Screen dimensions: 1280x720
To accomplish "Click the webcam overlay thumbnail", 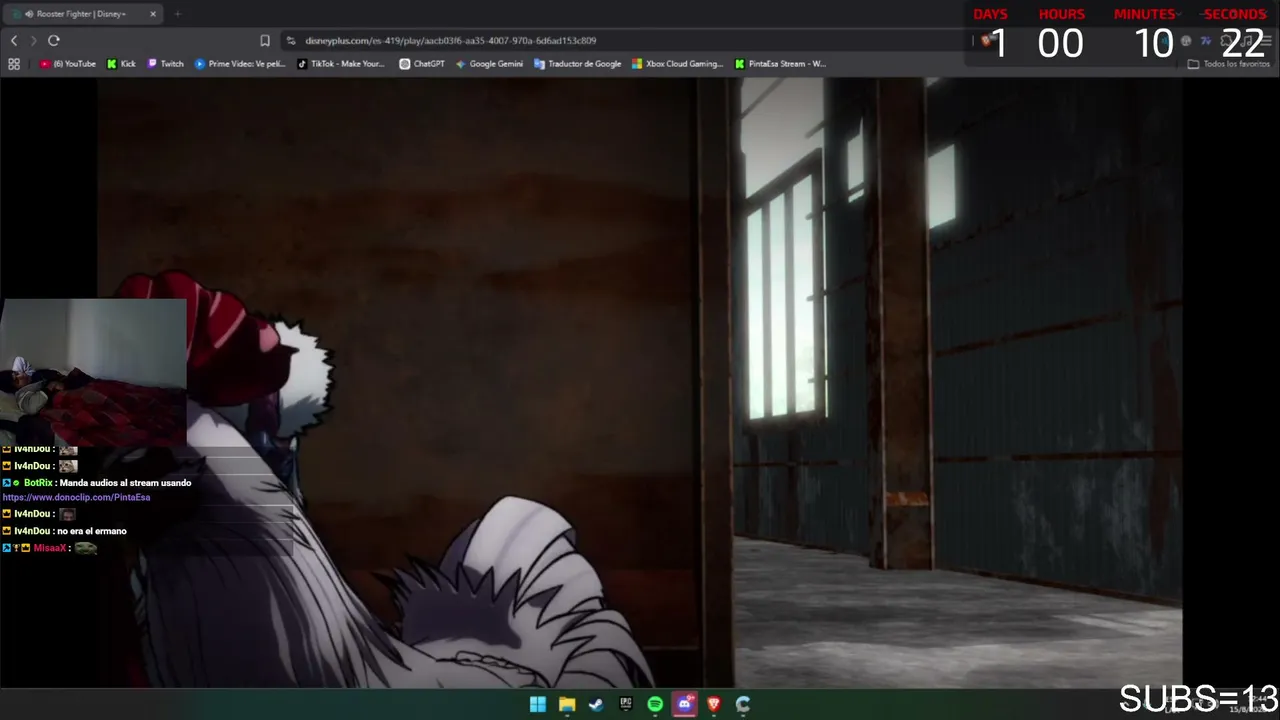I will pyautogui.click(x=93, y=372).
